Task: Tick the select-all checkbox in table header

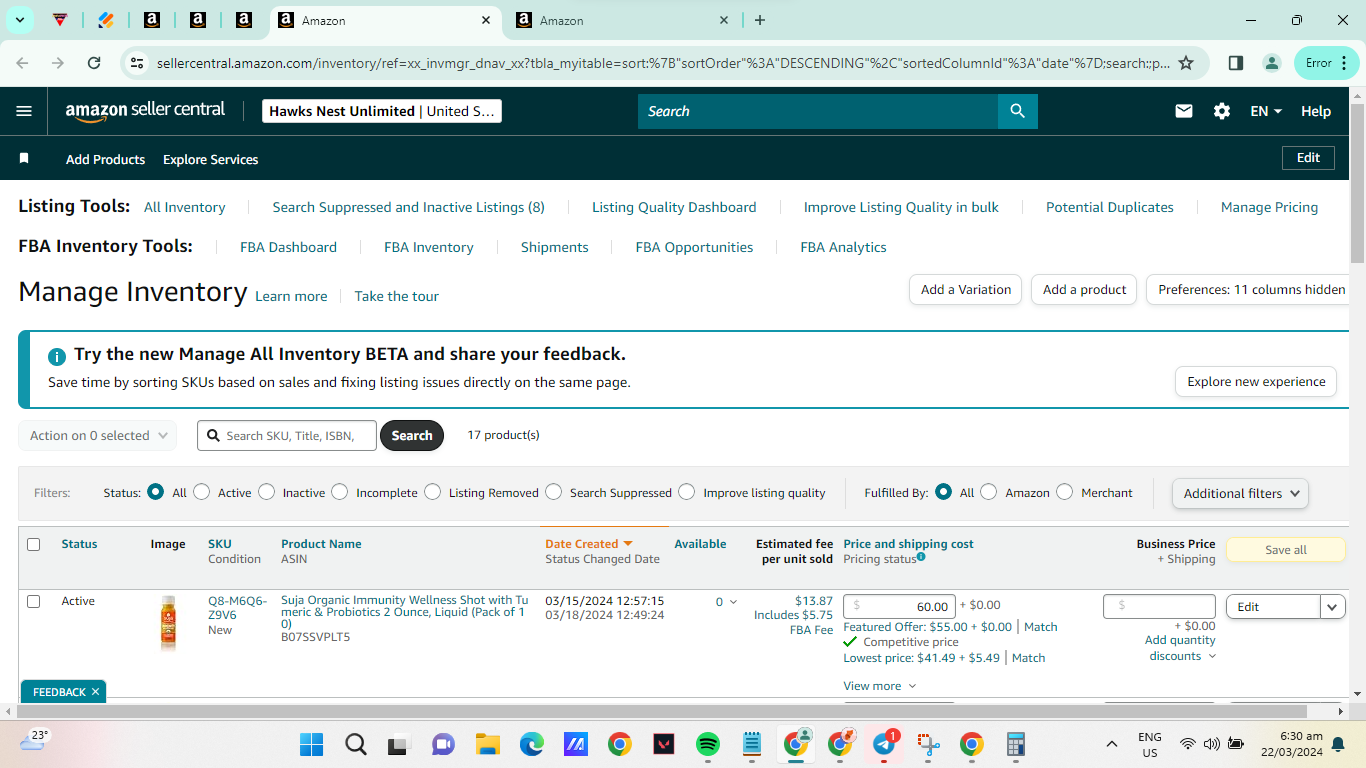Action: pyautogui.click(x=34, y=545)
